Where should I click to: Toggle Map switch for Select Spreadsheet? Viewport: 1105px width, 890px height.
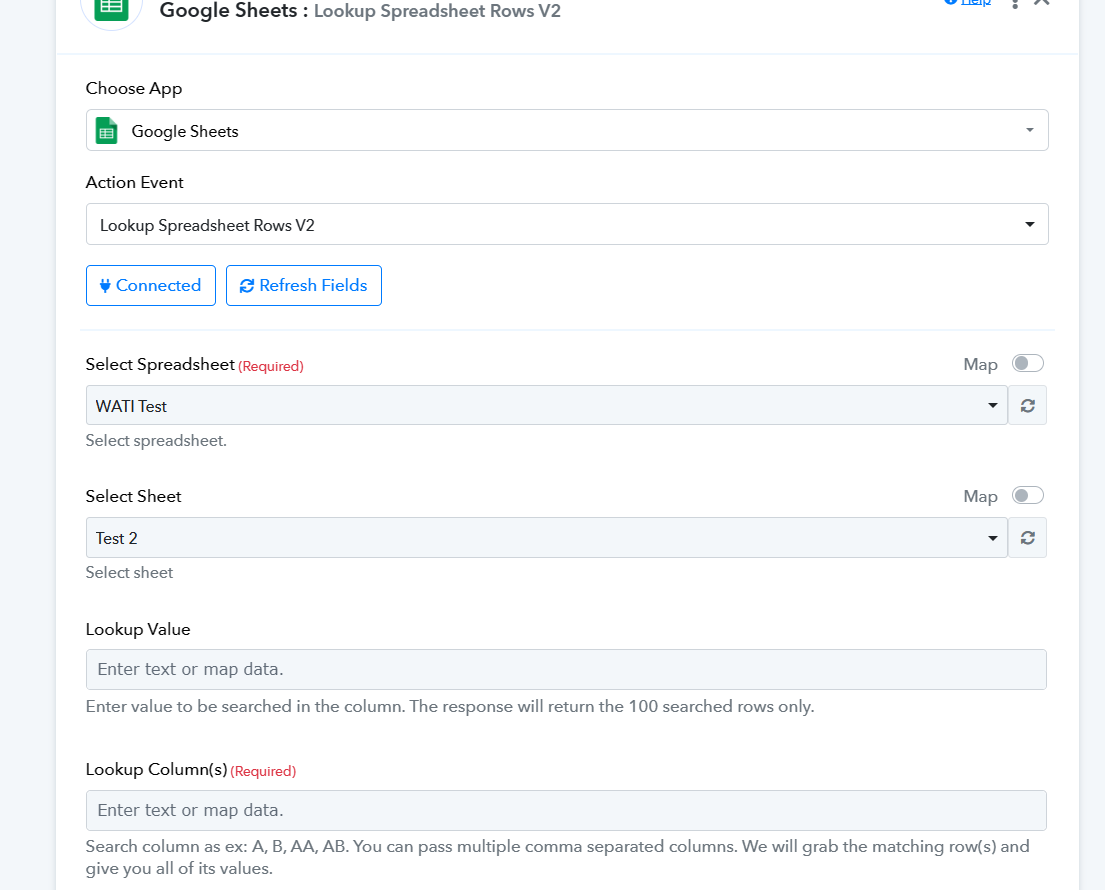1027,364
